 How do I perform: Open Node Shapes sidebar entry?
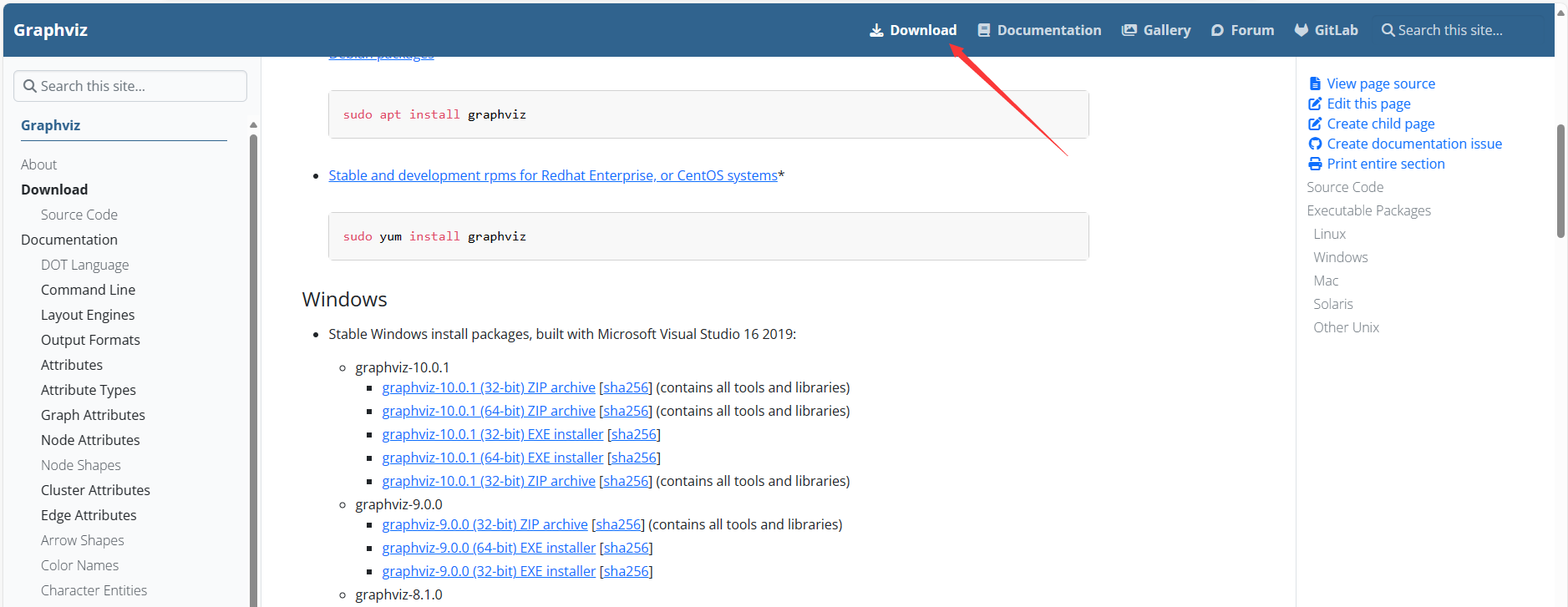click(x=81, y=465)
